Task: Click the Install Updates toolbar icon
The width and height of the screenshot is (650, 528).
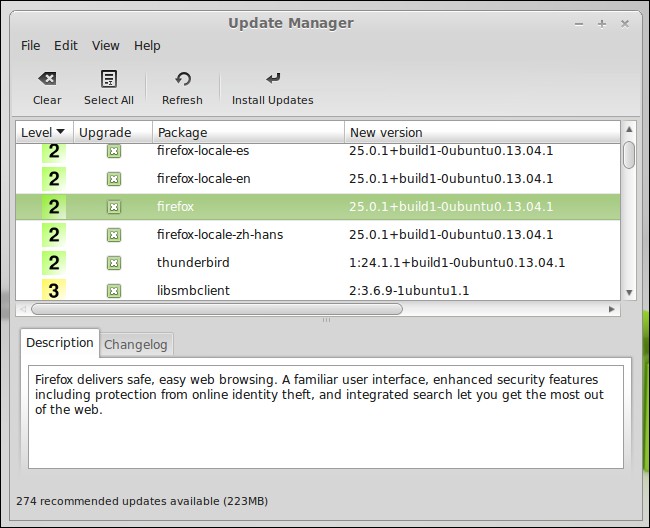Action: [x=273, y=78]
